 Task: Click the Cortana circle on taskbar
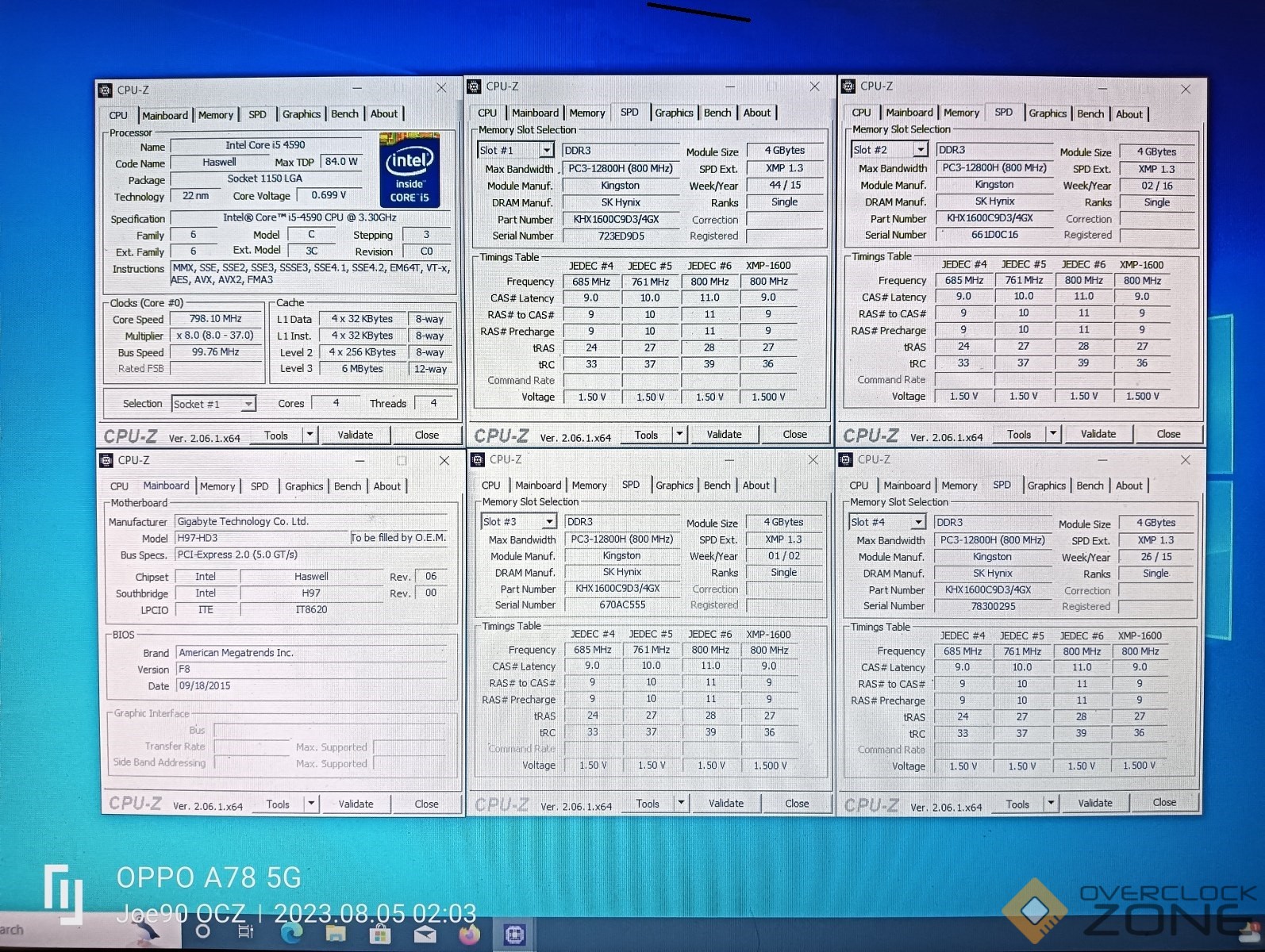pos(203,931)
